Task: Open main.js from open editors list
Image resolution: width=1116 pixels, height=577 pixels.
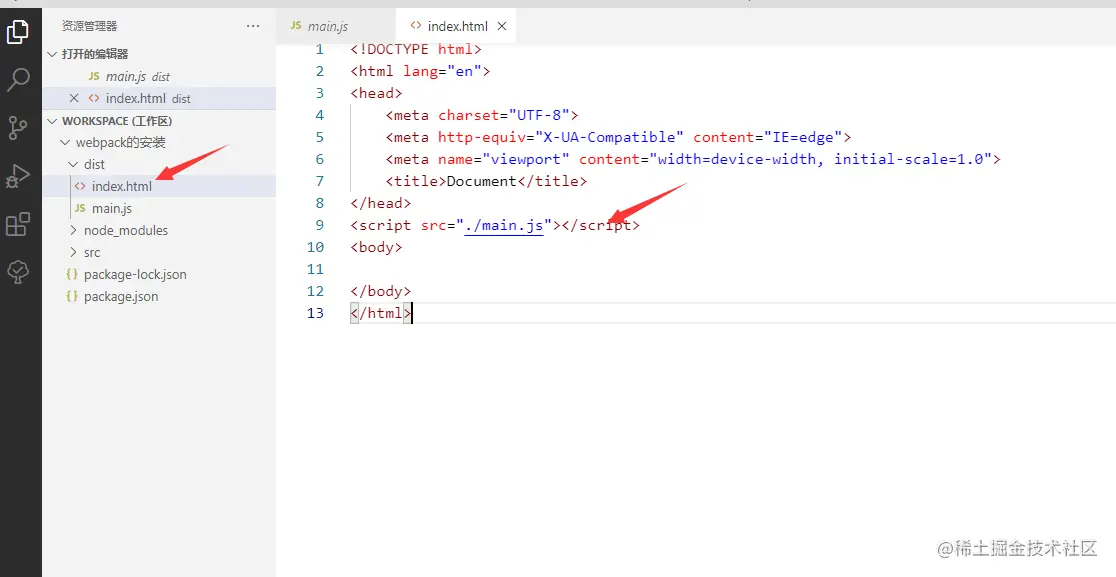Action: 159,76
